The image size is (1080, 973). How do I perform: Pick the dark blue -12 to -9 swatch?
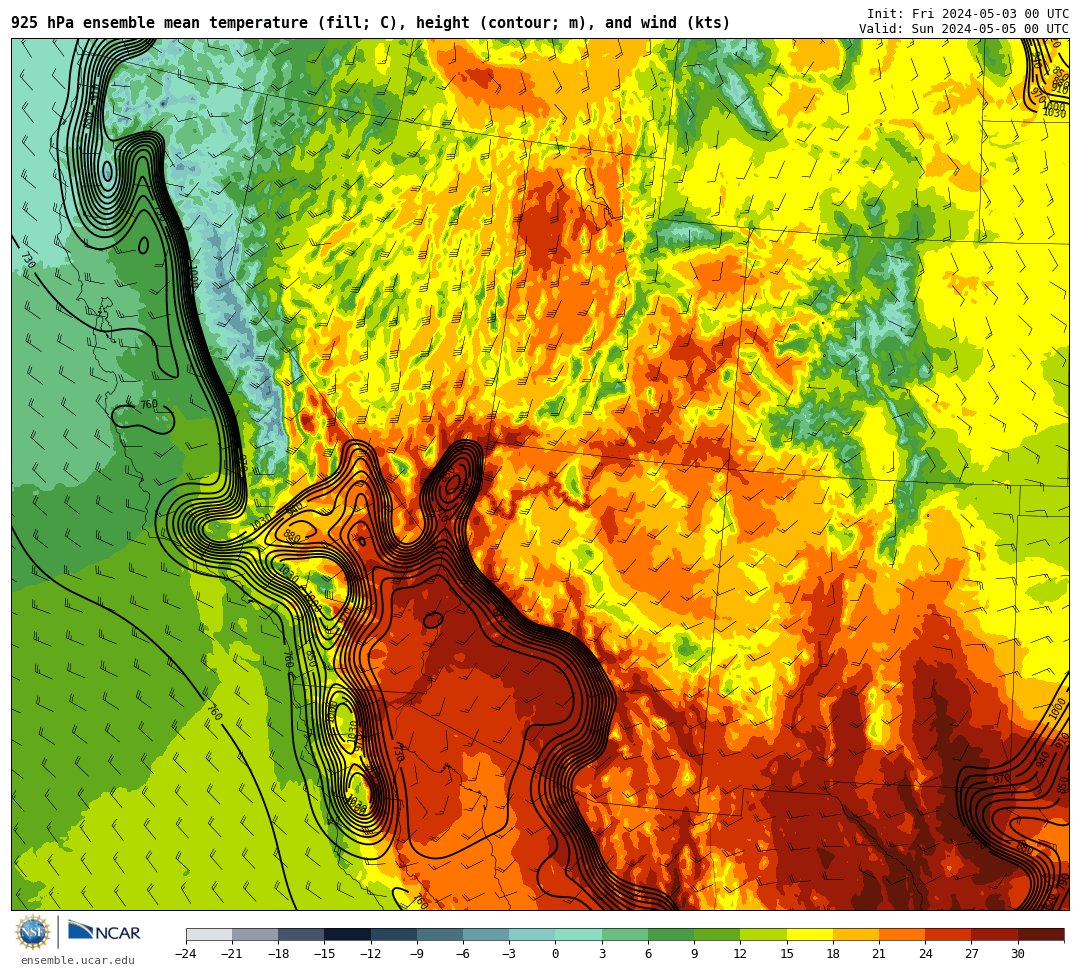pos(394,934)
